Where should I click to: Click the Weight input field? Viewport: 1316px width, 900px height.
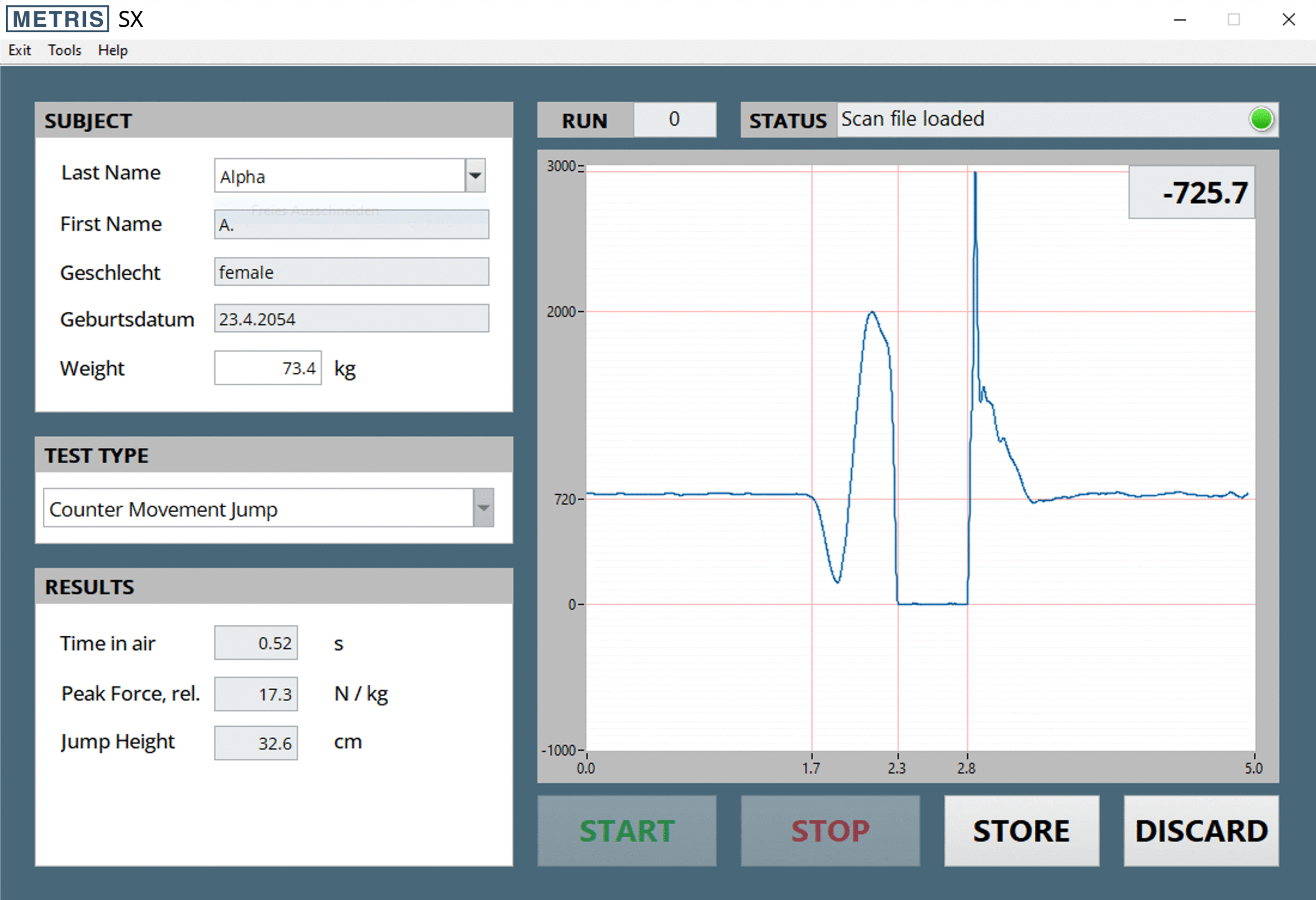[267, 368]
